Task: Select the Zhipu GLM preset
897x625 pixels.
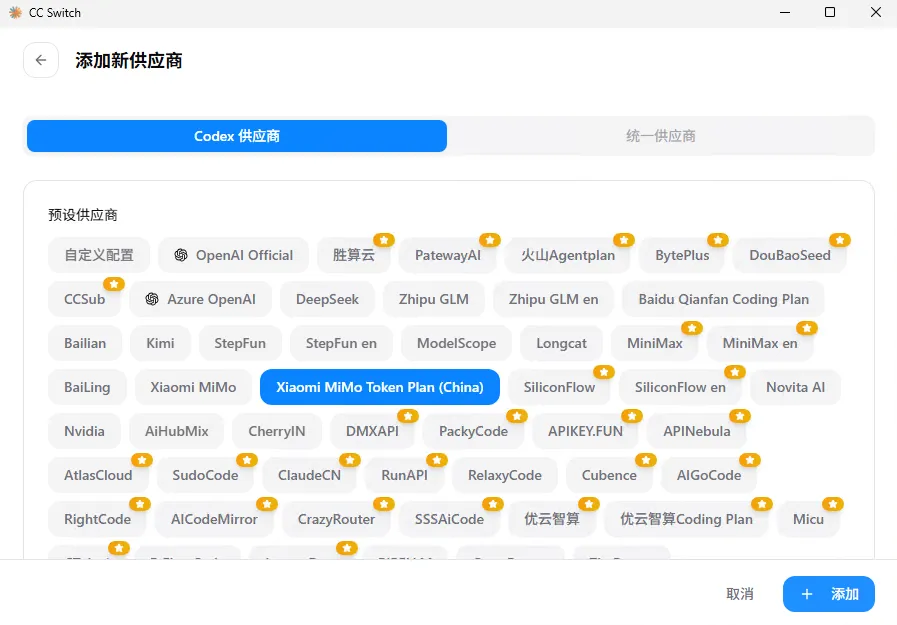Action: pos(434,299)
